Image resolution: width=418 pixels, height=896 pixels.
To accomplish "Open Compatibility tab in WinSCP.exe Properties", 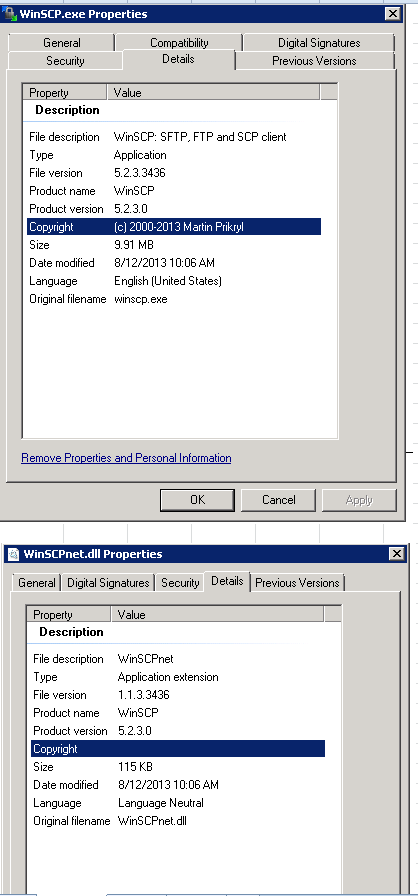I will tap(179, 42).
